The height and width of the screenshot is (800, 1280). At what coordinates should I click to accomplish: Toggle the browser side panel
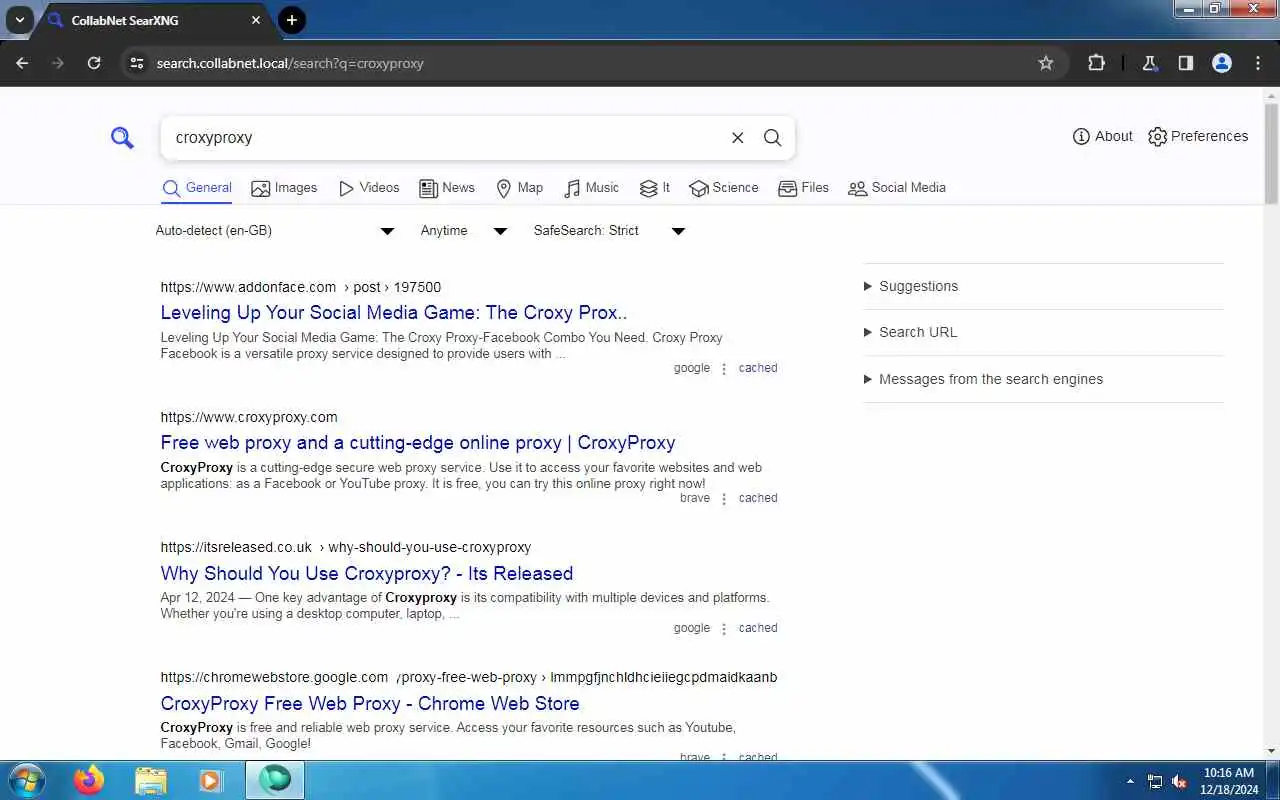(x=1186, y=63)
